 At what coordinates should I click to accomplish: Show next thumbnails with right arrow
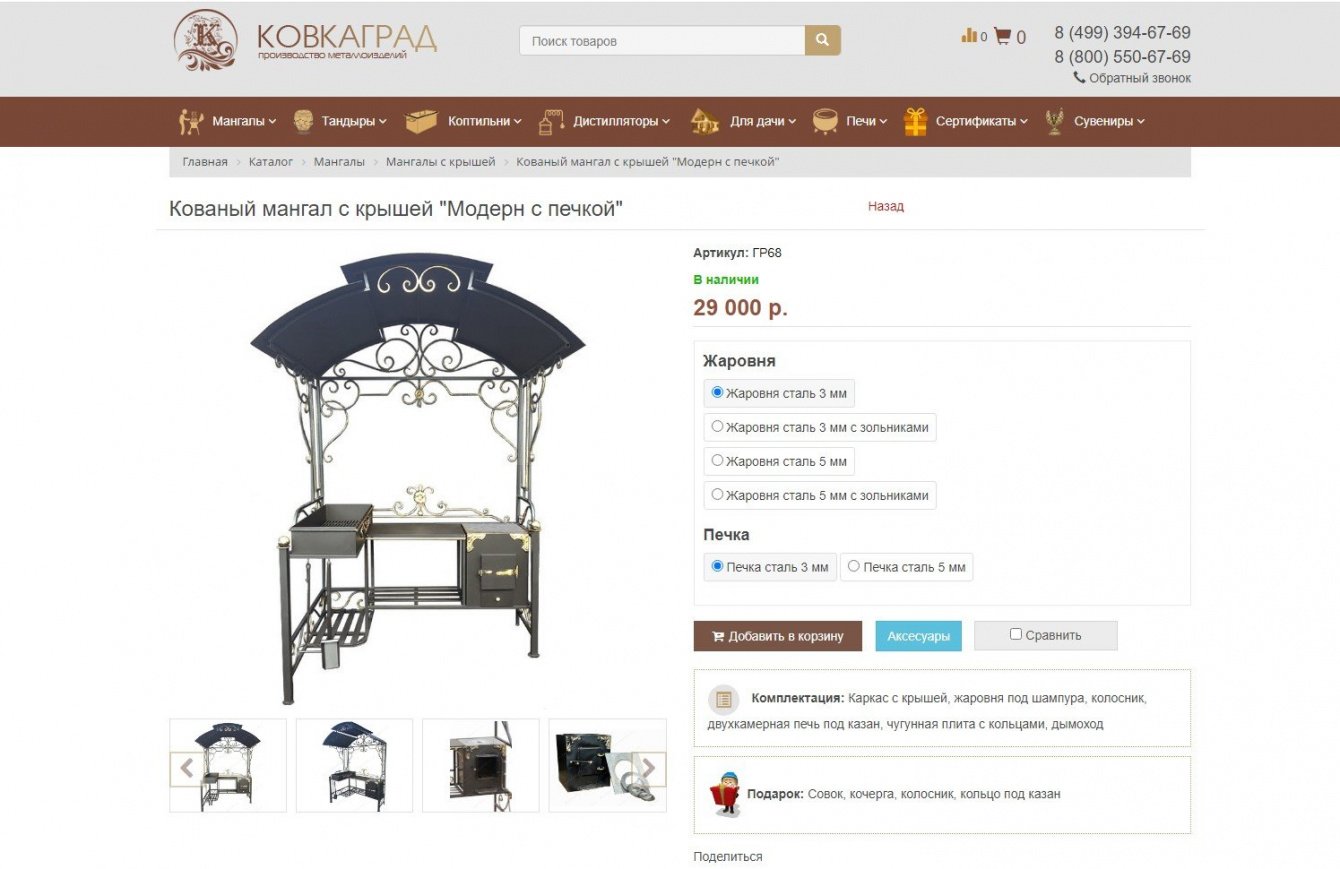[x=648, y=769]
